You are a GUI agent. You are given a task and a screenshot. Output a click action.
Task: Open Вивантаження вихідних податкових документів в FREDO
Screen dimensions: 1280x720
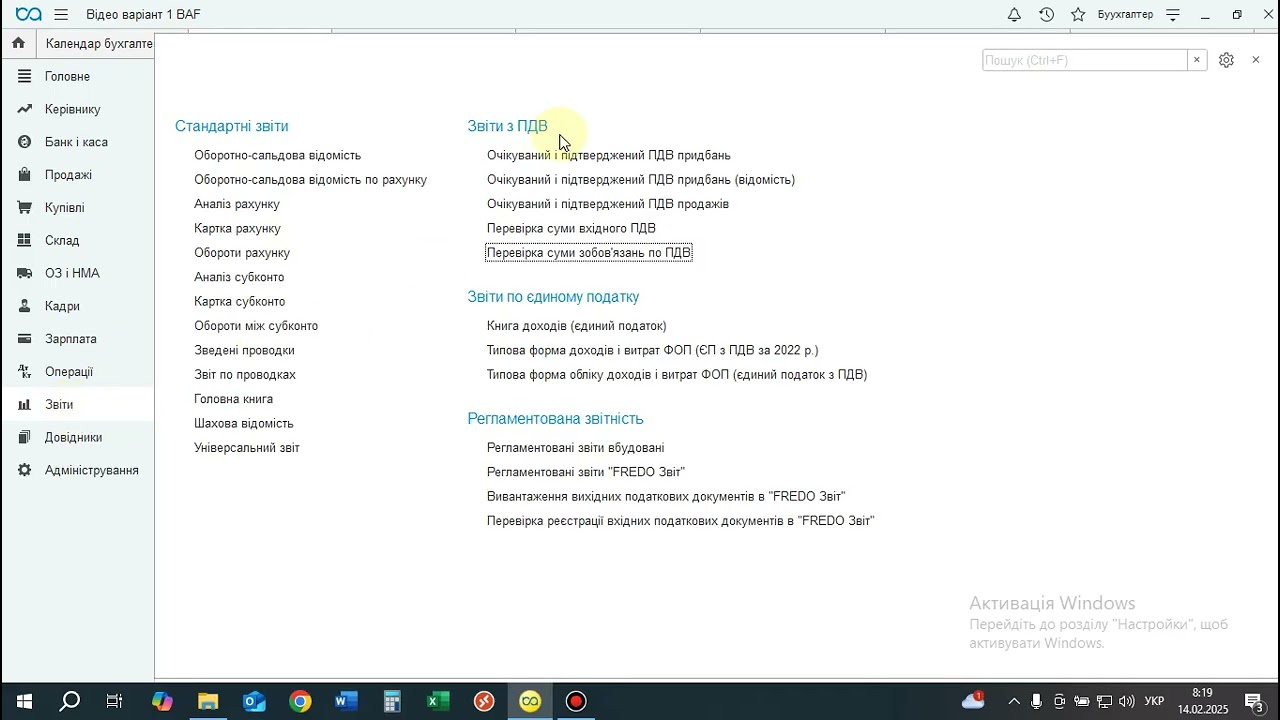click(x=666, y=496)
